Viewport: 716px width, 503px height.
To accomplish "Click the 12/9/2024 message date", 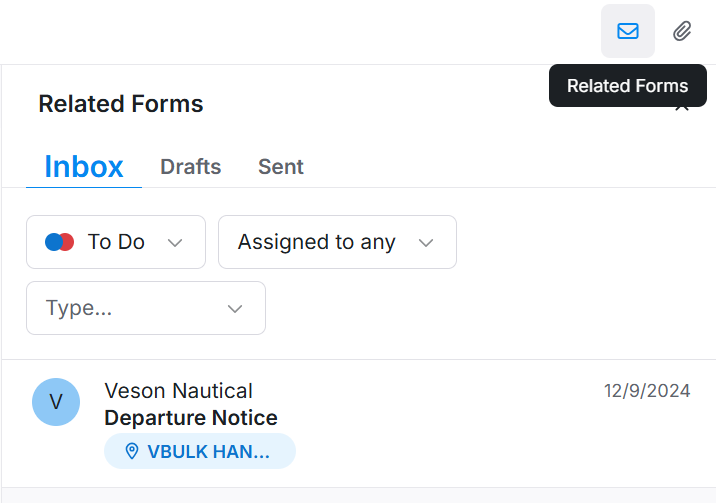I will click(x=647, y=391).
